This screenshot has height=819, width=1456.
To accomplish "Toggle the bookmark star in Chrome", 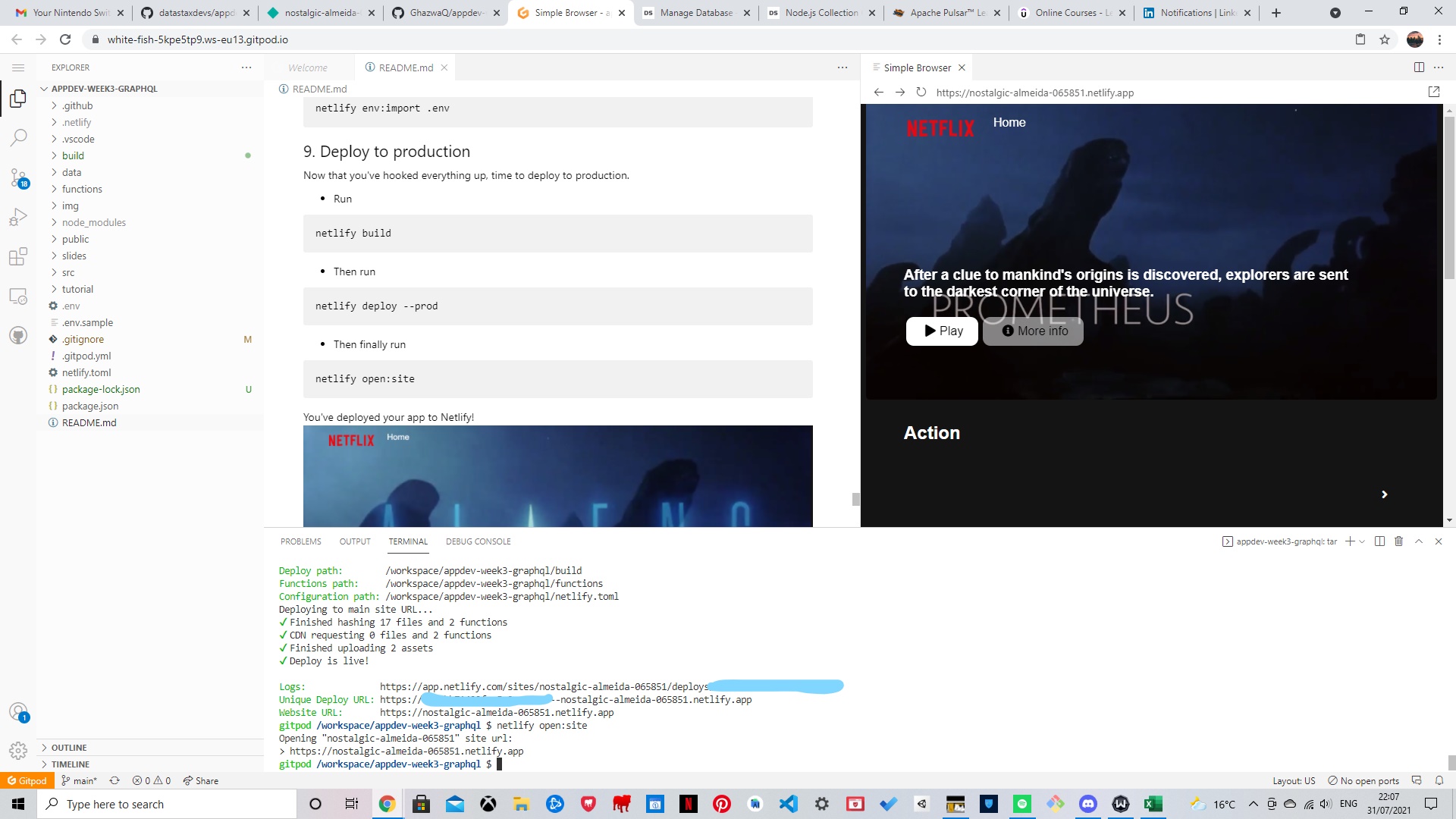I will pyautogui.click(x=1385, y=39).
